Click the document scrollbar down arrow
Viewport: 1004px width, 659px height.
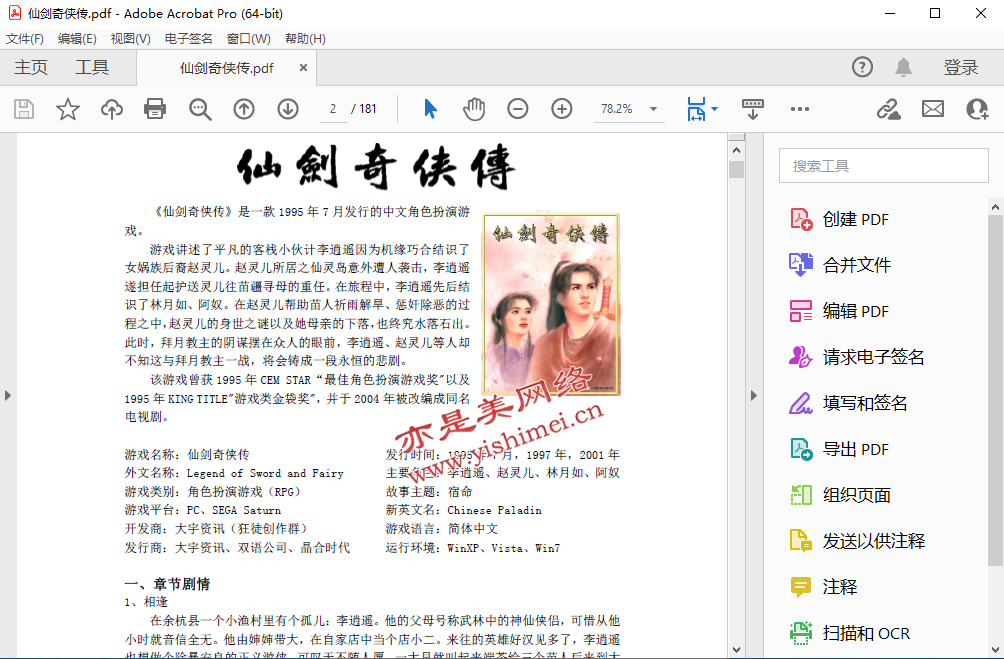[736, 649]
